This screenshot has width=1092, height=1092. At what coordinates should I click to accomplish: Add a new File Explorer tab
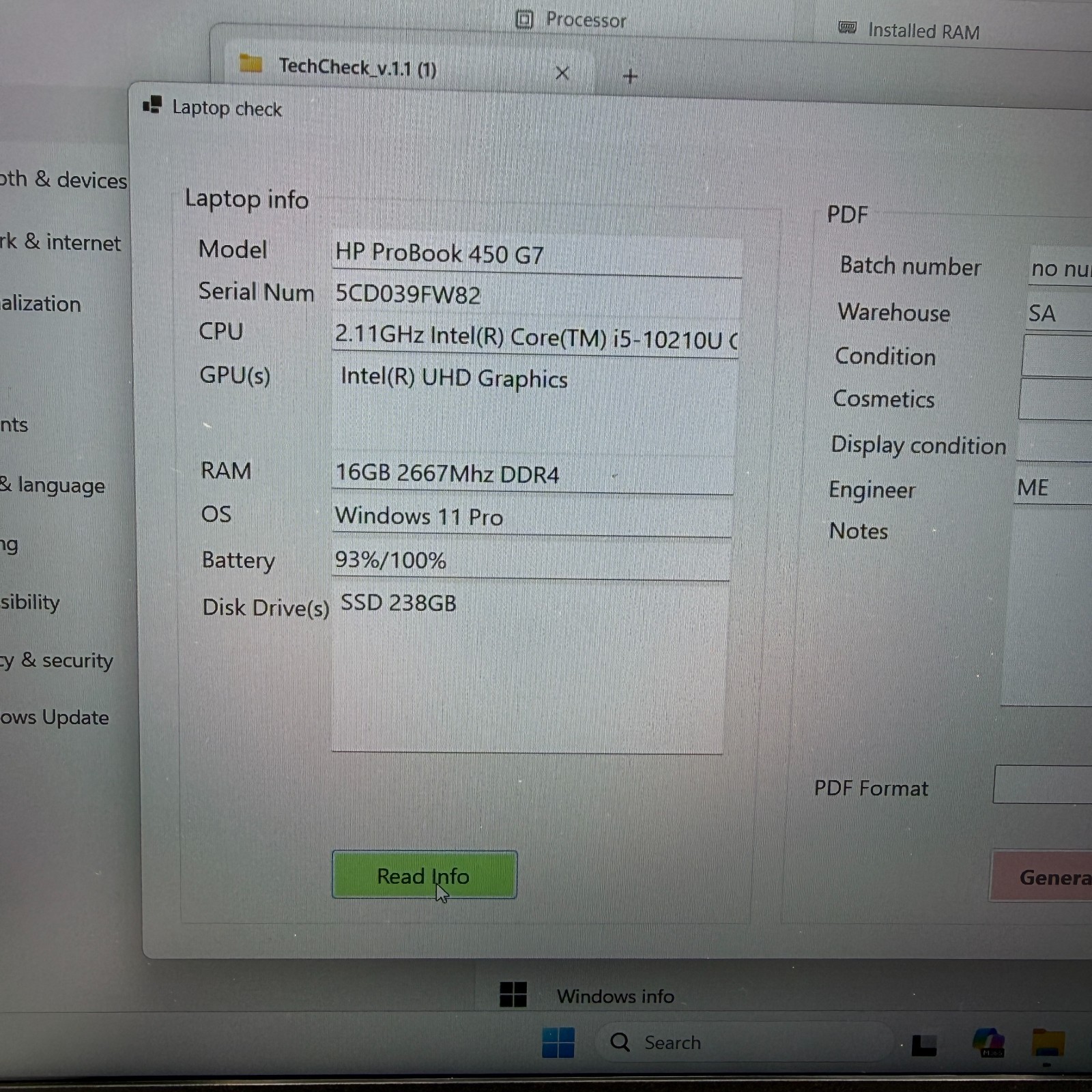pyautogui.click(x=630, y=76)
